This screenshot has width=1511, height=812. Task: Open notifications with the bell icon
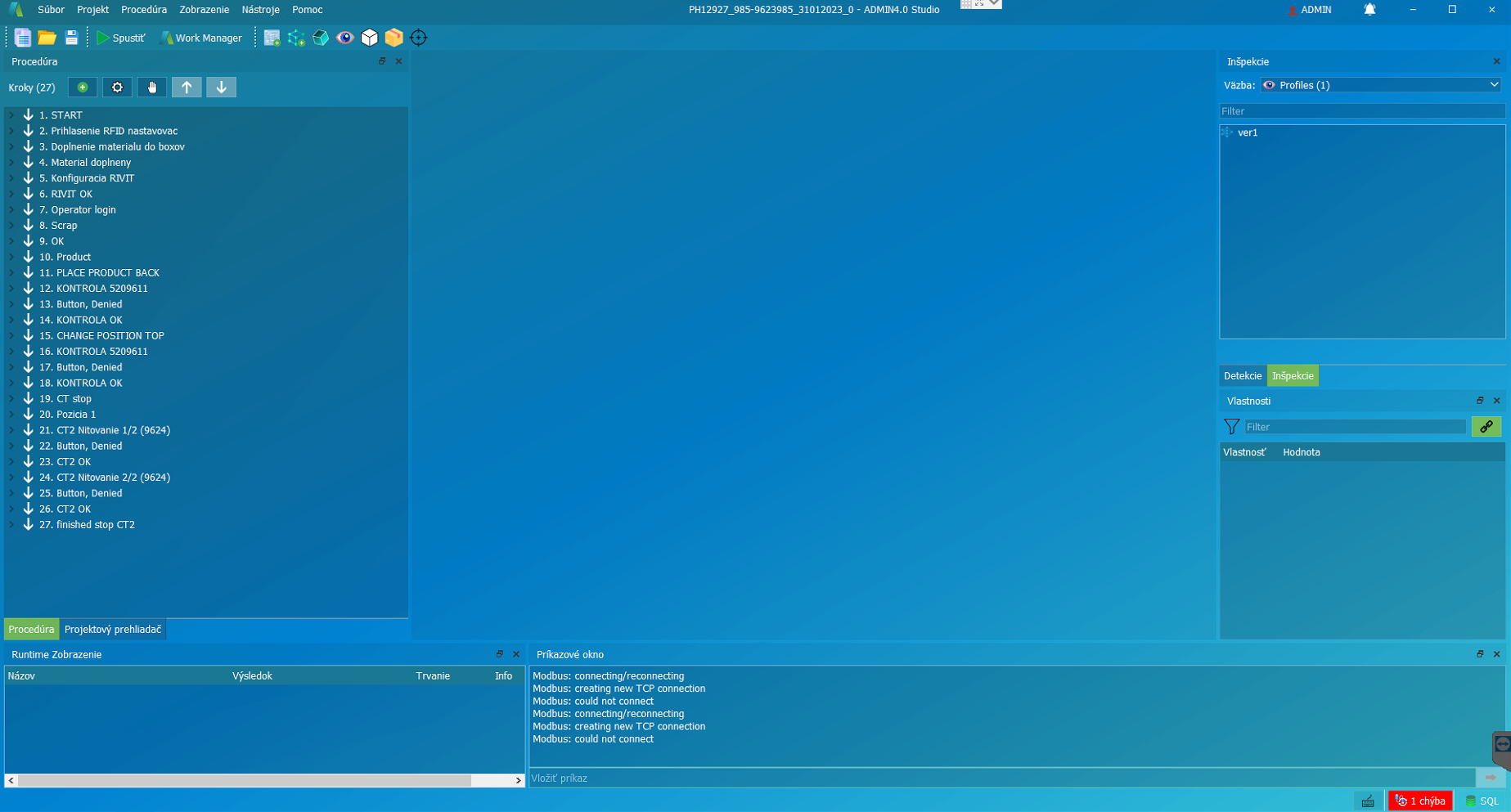tap(1369, 10)
